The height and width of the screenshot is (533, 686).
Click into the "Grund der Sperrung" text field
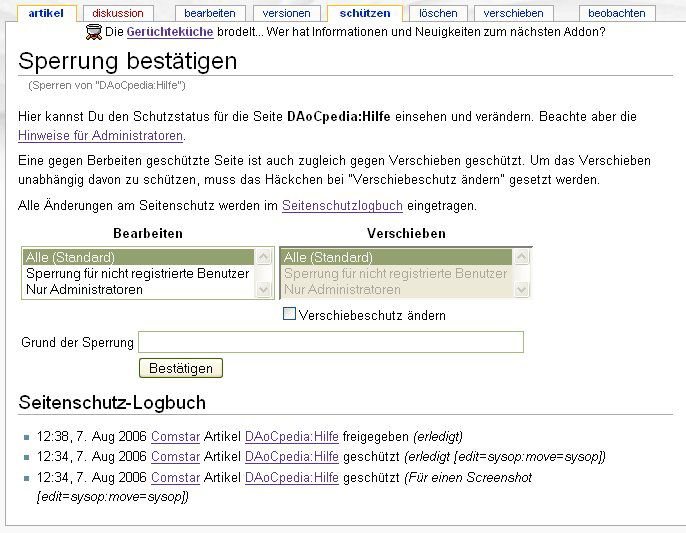[330, 343]
